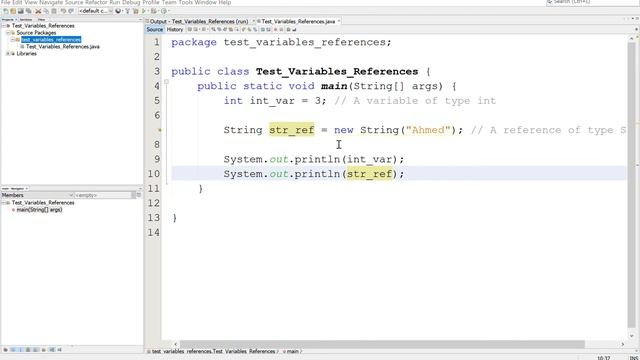Open the Debug menu

coord(131,2)
